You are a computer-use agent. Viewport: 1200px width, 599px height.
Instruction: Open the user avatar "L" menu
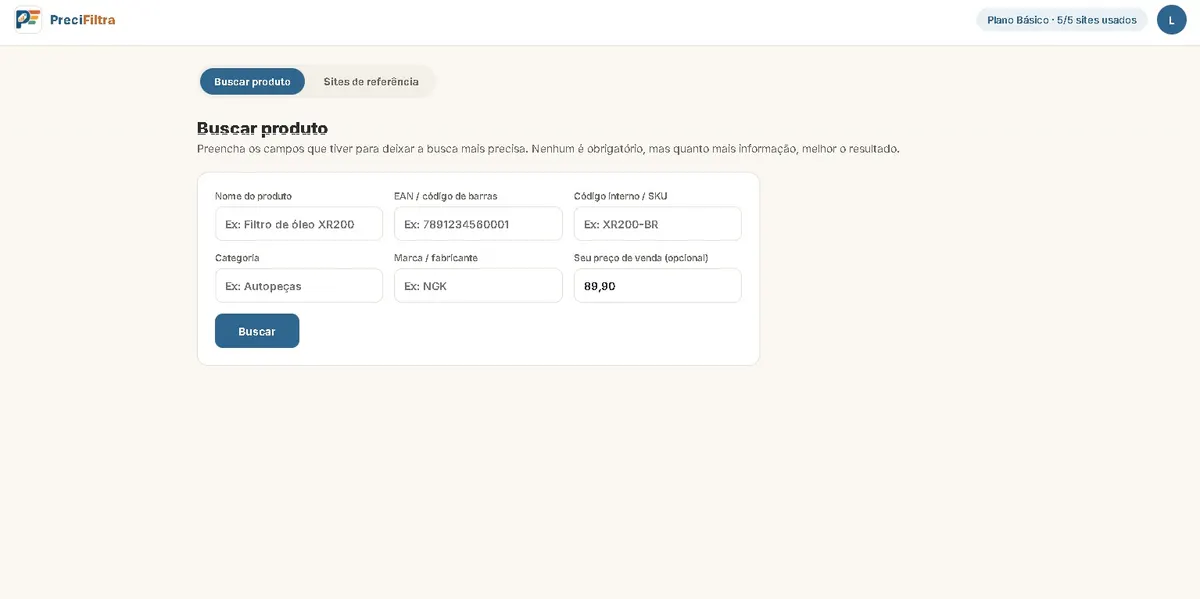pos(1171,20)
